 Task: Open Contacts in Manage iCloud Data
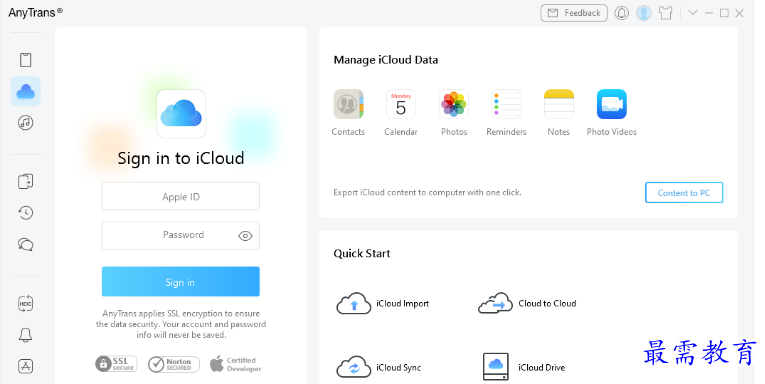point(348,113)
